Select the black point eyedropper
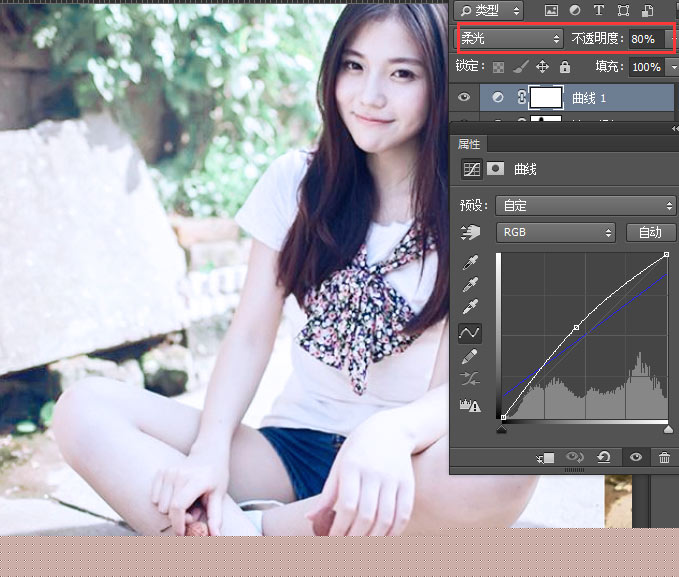Screen dimensions: 679x577 click(471, 262)
